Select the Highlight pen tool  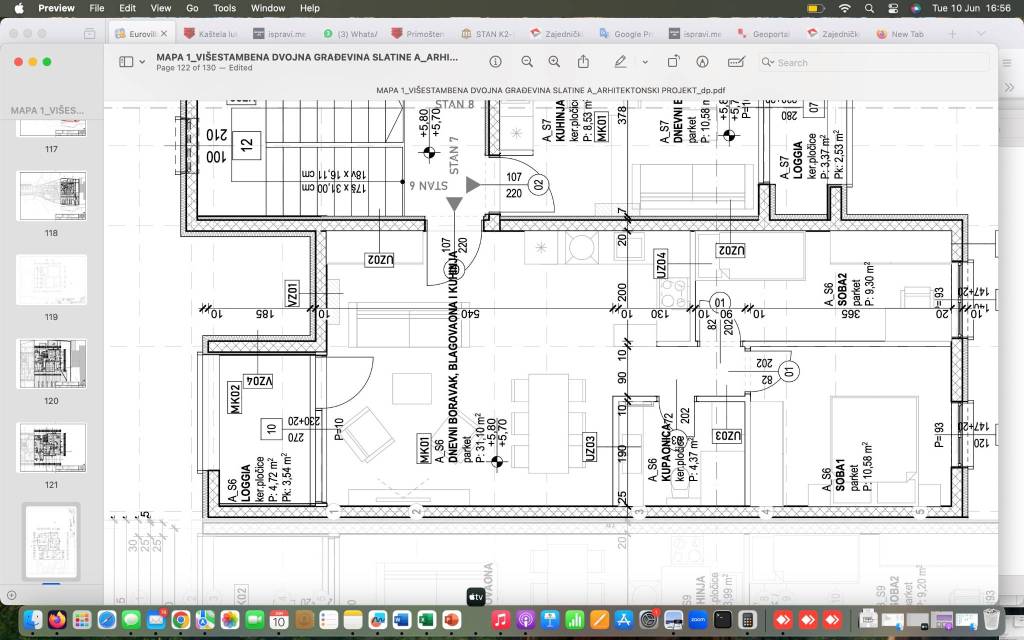tap(620, 62)
